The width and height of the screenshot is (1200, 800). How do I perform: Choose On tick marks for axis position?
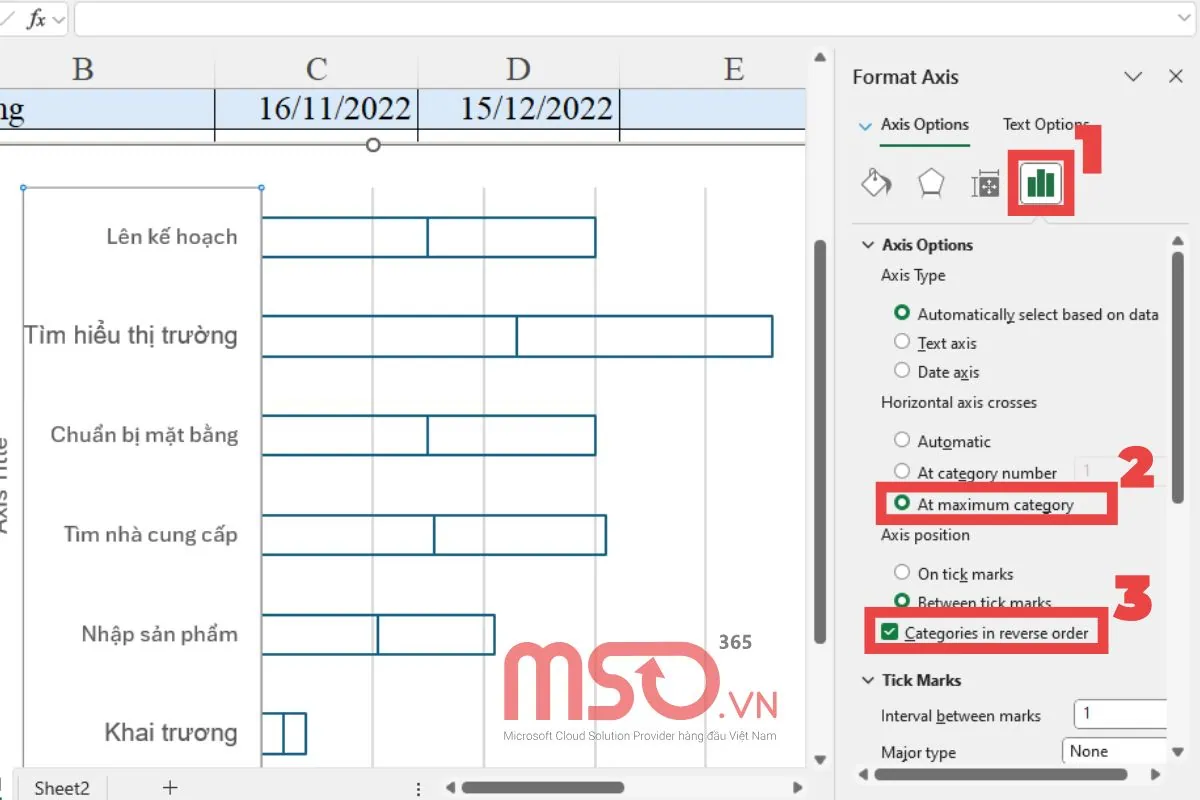pos(903,573)
